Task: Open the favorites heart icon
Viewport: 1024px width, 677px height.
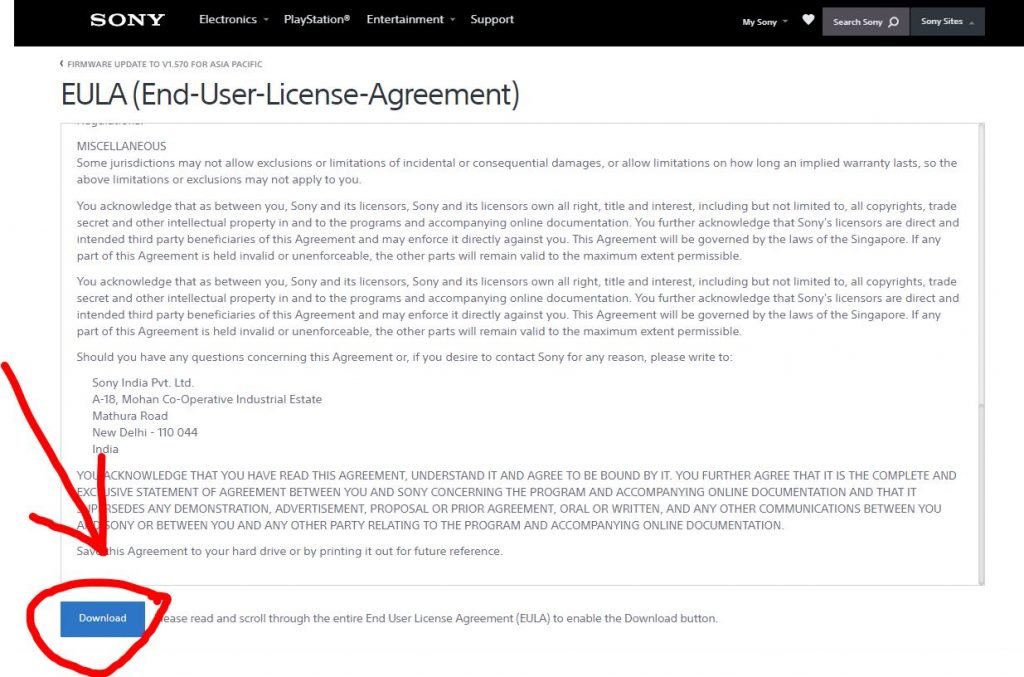Action: tap(808, 20)
